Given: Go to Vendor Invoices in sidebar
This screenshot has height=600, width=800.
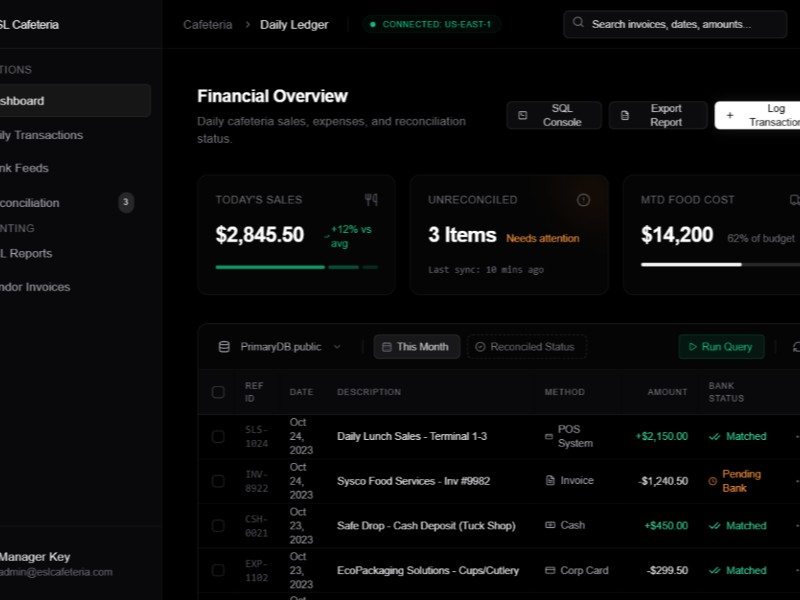Looking at the screenshot, I should coord(35,287).
